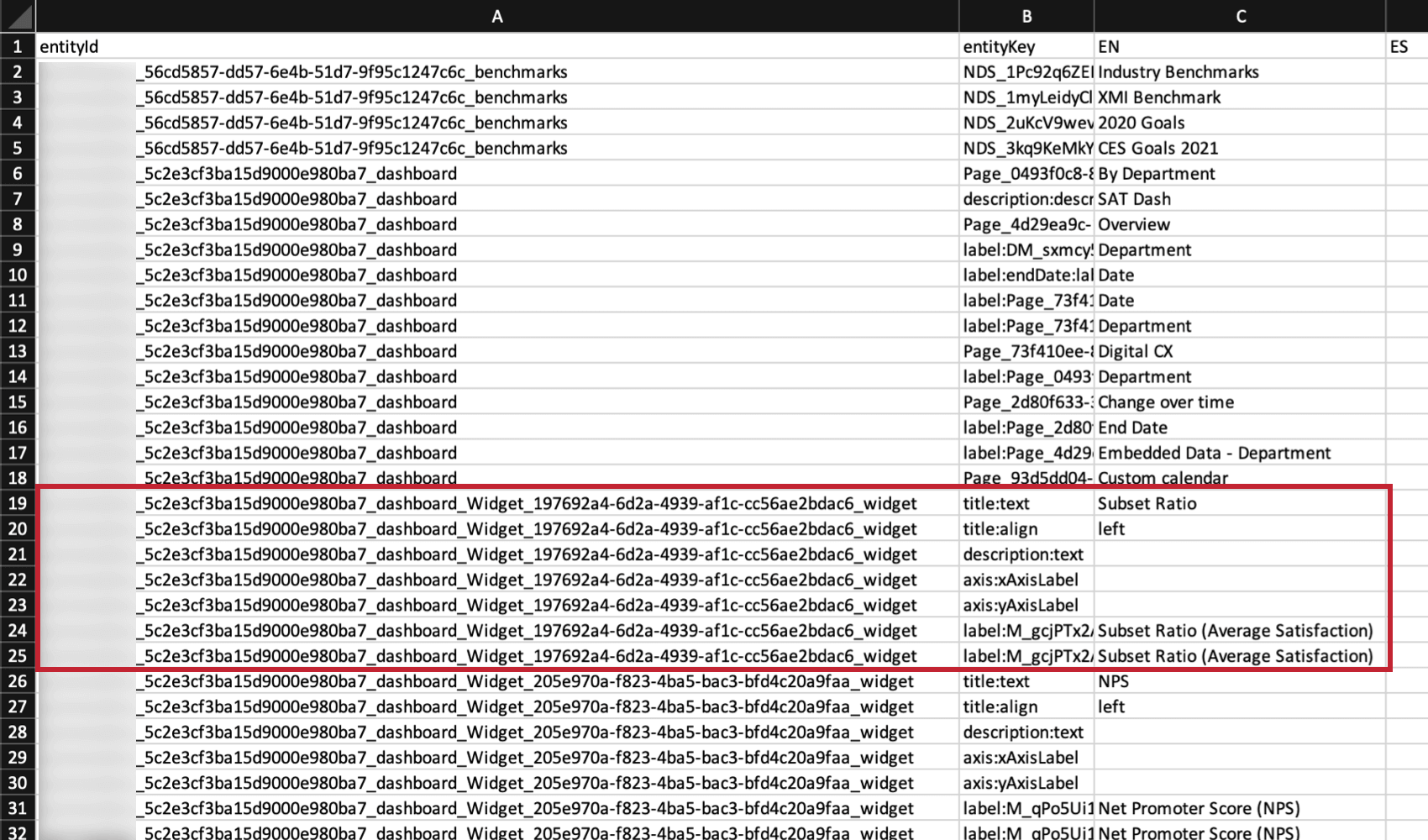Select the cell containing Industry Benchmarks
This screenshot has width=1428, height=840.
pos(1179,72)
